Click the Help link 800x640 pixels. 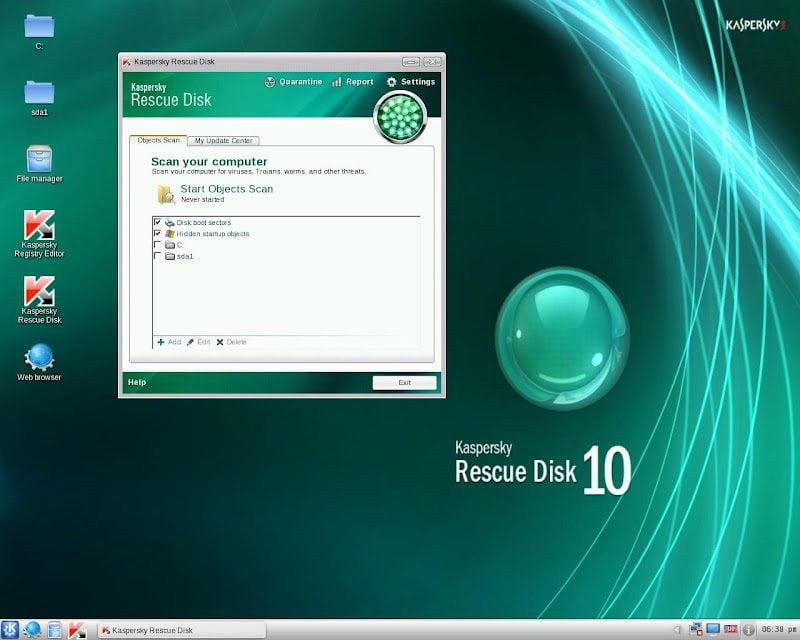click(x=137, y=382)
